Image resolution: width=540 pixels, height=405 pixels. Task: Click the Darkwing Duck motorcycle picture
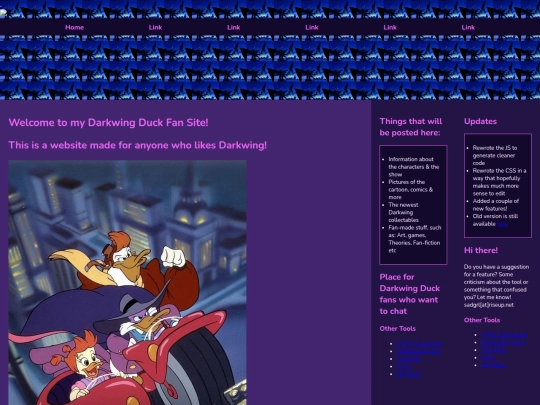pyautogui.click(x=127, y=282)
